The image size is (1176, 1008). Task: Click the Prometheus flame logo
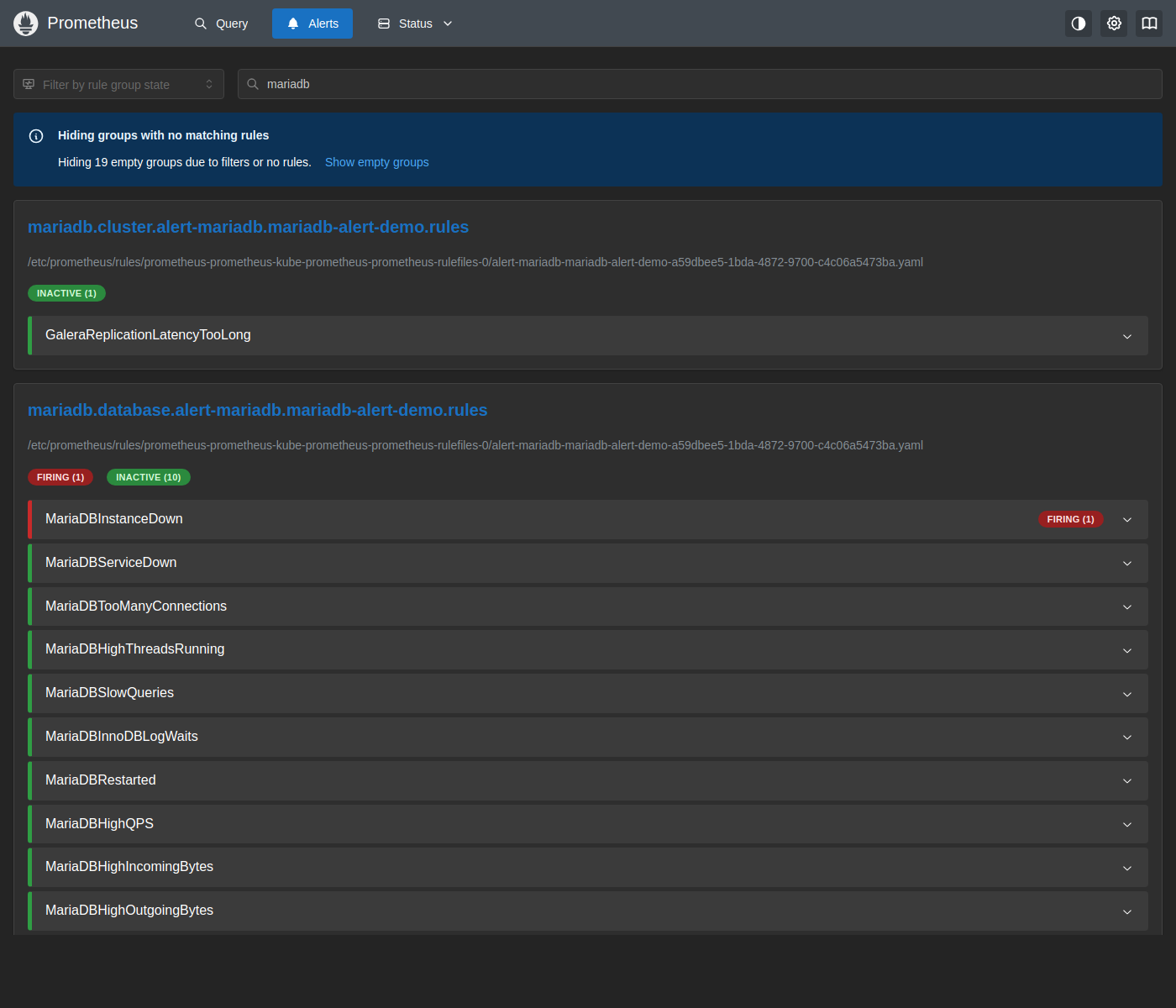26,24
